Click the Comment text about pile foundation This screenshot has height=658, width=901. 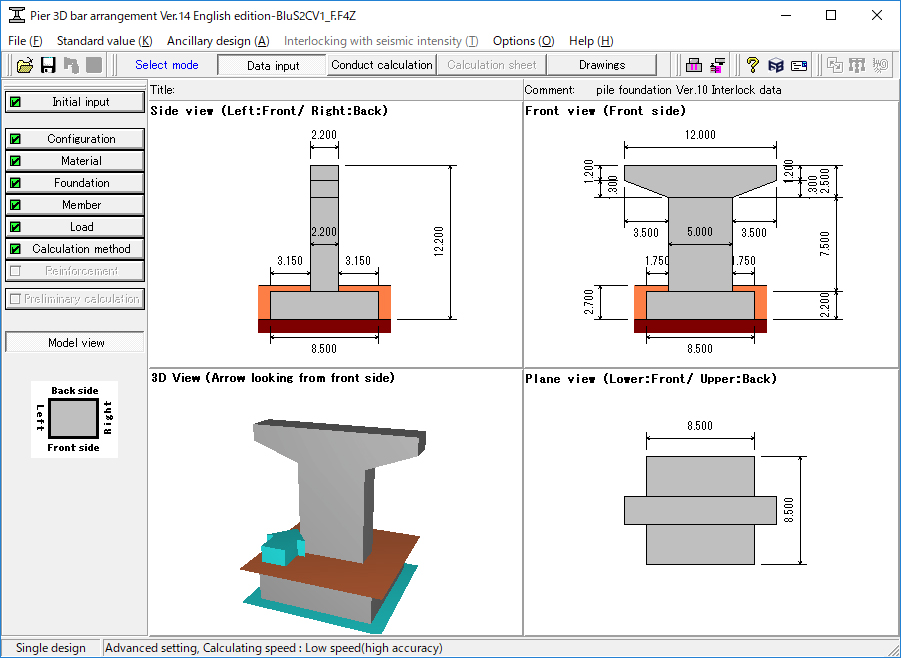688,90
